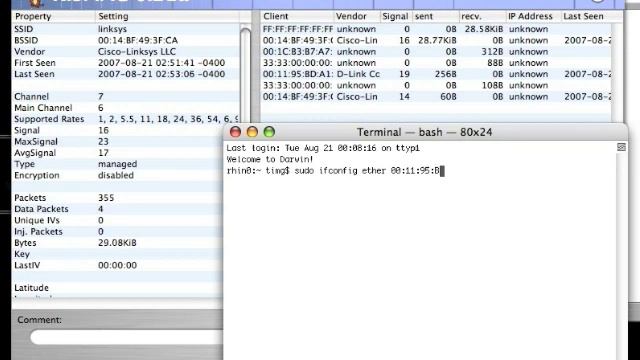Sort by the Setting column header
Viewport: 640px width, 360px height.
click(x=167, y=16)
